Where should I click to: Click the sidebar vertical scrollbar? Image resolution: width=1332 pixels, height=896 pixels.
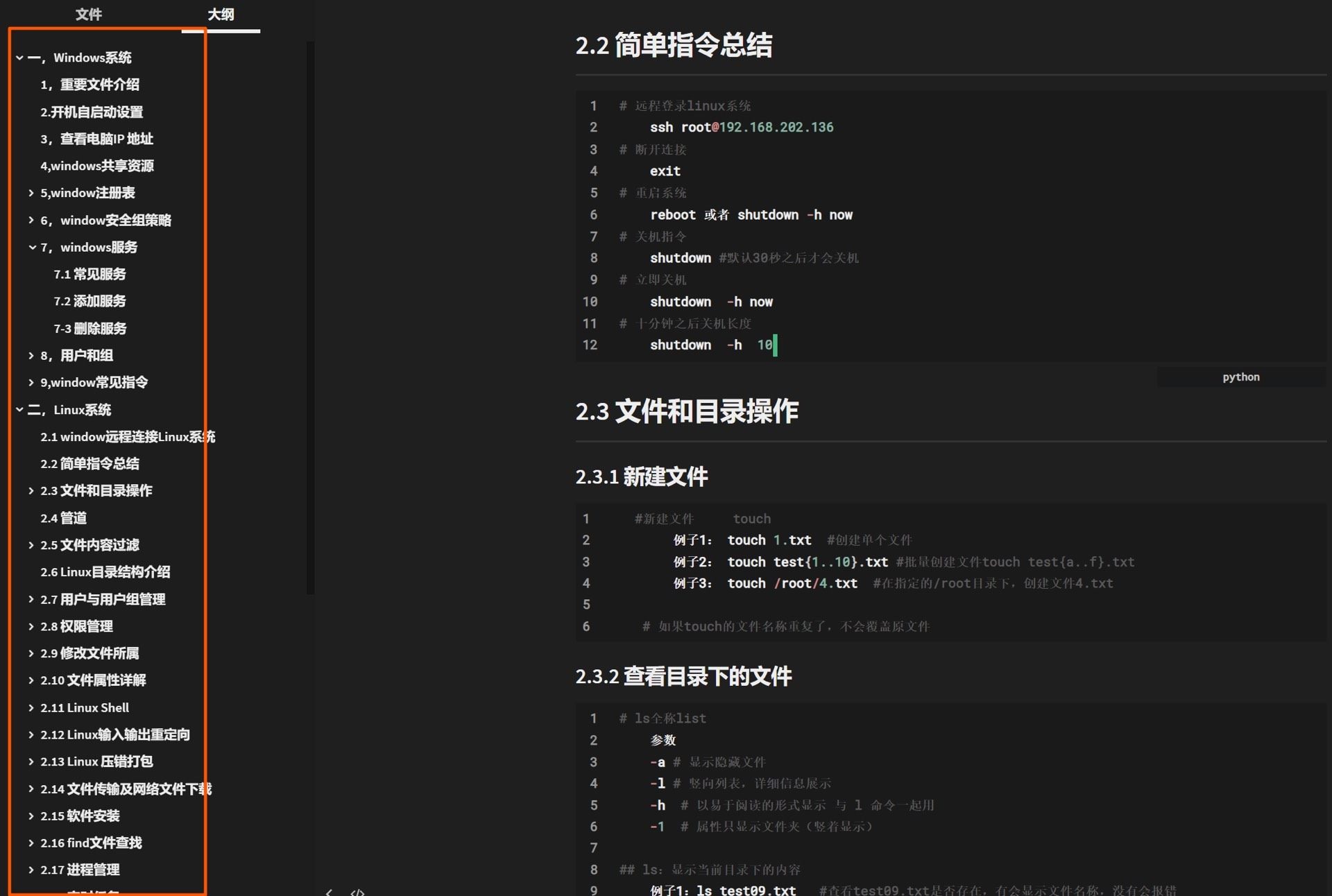310,317
